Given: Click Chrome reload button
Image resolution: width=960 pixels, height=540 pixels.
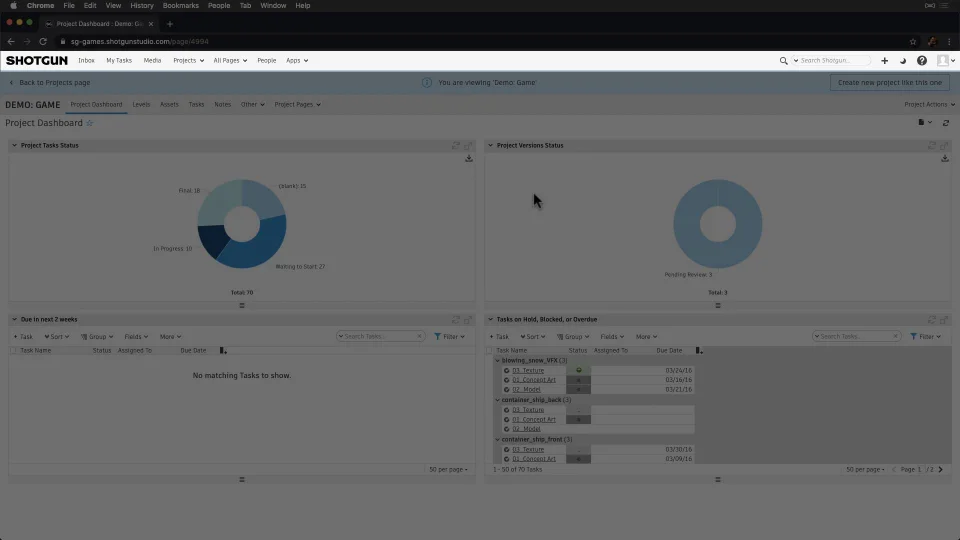Looking at the screenshot, I should coord(43,42).
